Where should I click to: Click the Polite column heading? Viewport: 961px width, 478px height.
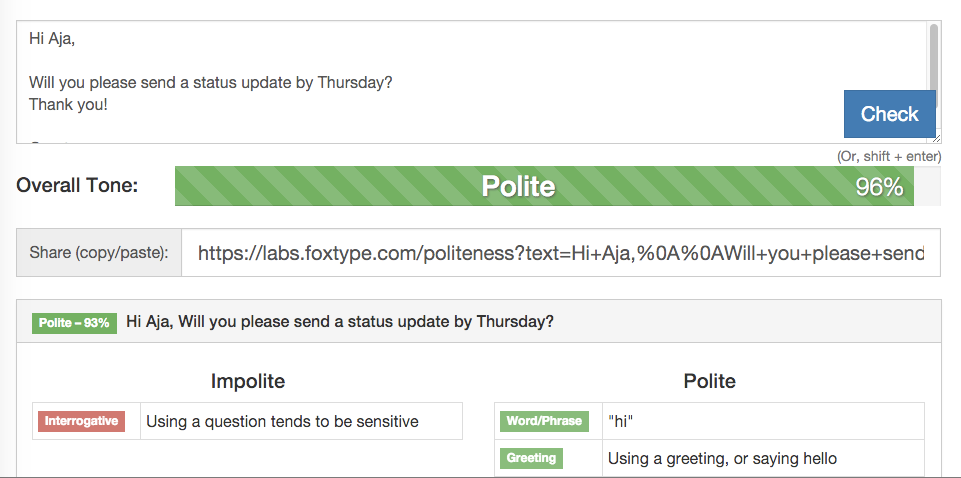(x=709, y=381)
